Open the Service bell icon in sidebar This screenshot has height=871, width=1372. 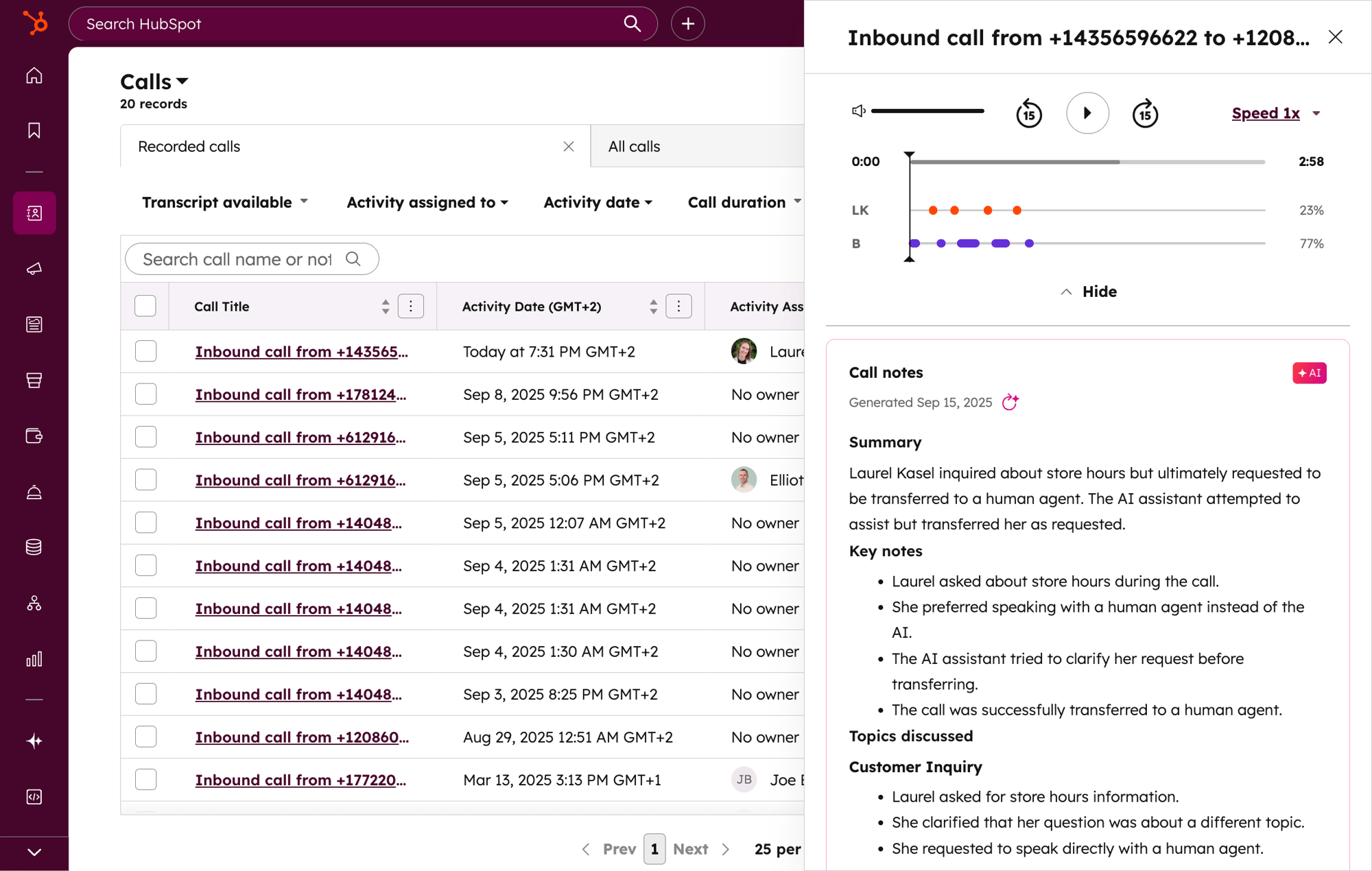point(34,492)
